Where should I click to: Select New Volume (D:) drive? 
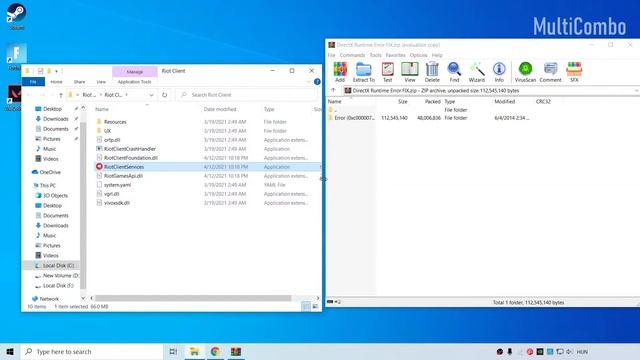pyautogui.click(x=57, y=276)
